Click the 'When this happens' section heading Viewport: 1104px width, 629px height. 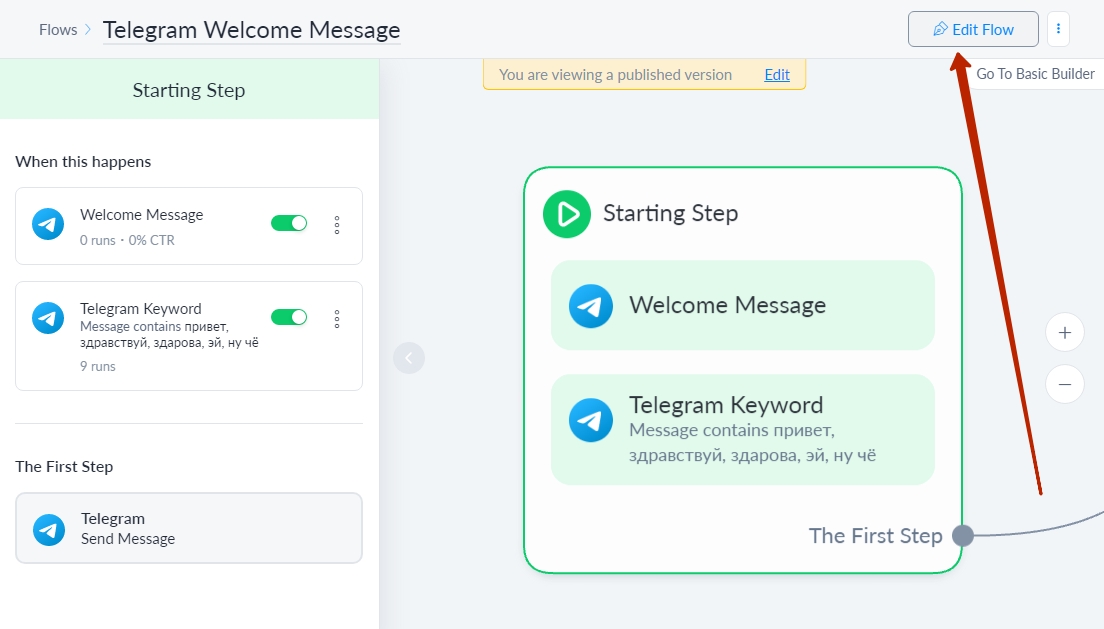tap(83, 161)
